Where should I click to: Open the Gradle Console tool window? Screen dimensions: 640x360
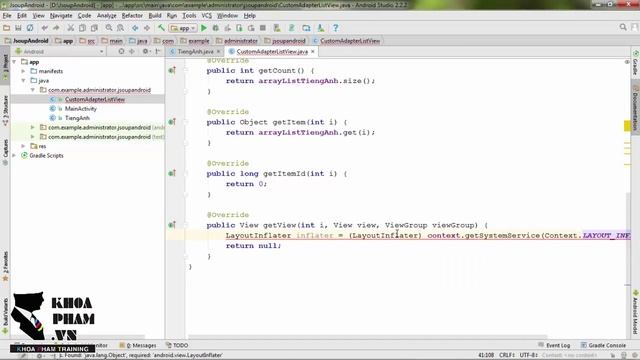[603, 345]
